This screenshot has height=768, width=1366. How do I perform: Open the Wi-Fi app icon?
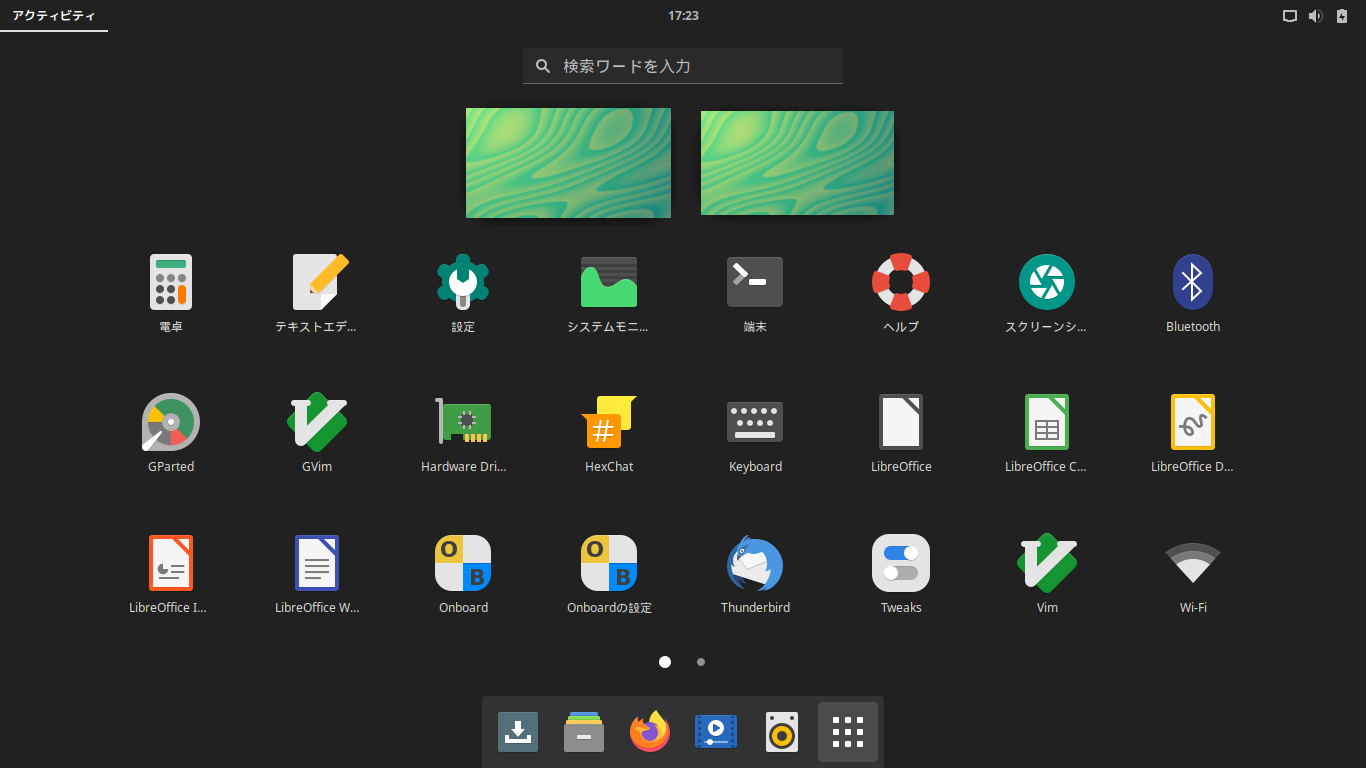point(1193,563)
